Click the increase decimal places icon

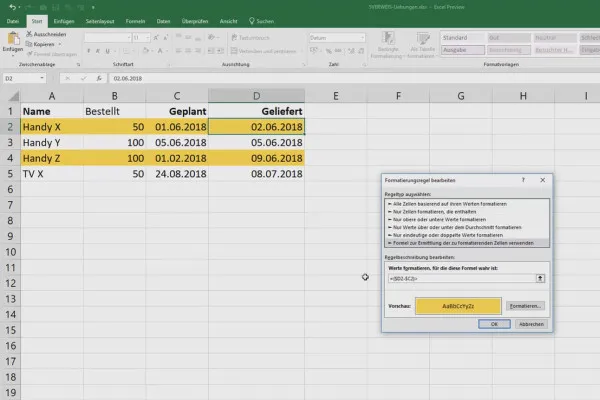[x=351, y=51]
